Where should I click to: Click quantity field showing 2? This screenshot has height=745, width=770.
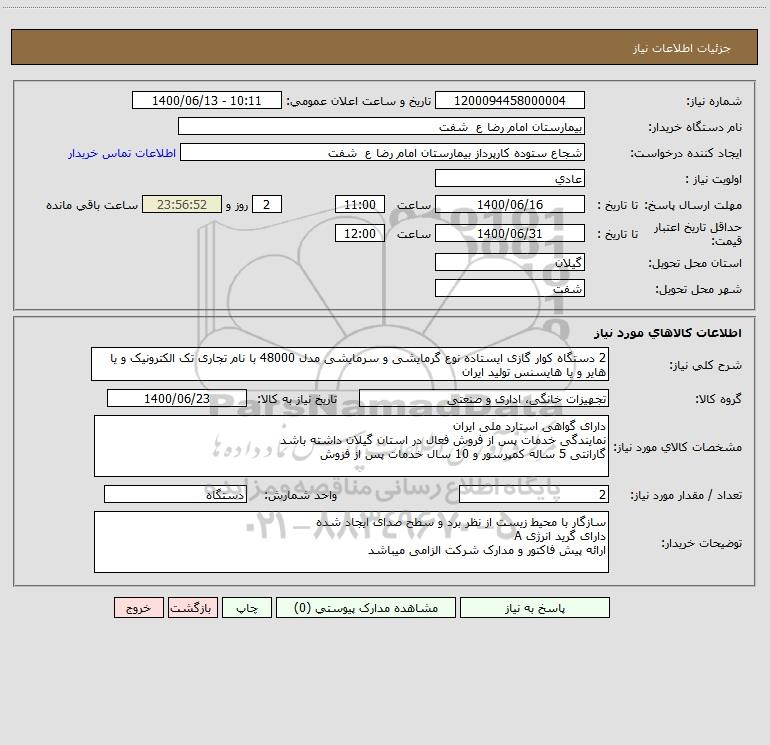point(534,495)
